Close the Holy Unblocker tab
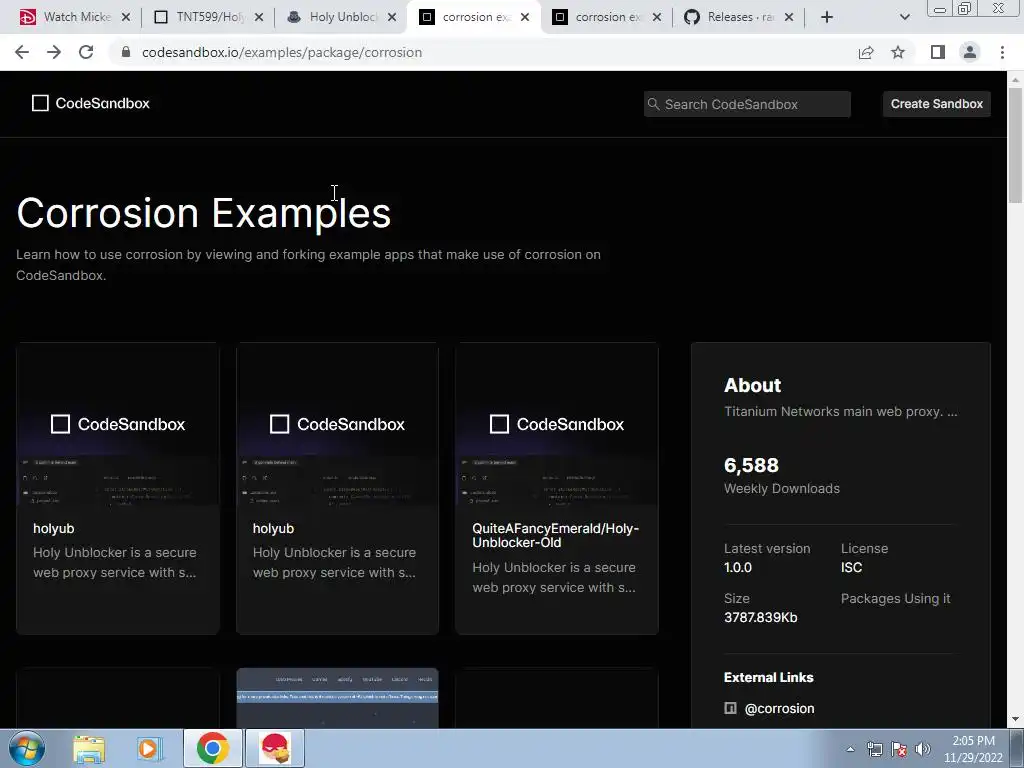 (392, 17)
